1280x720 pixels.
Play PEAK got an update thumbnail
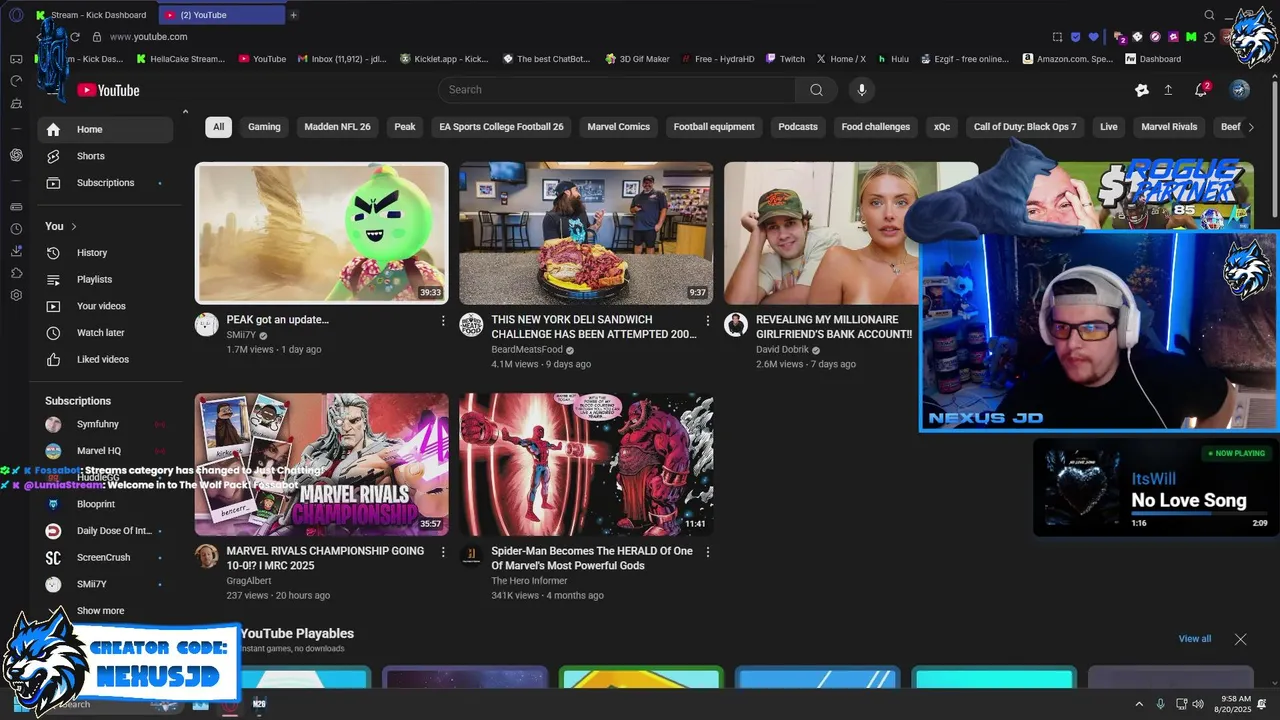click(322, 233)
